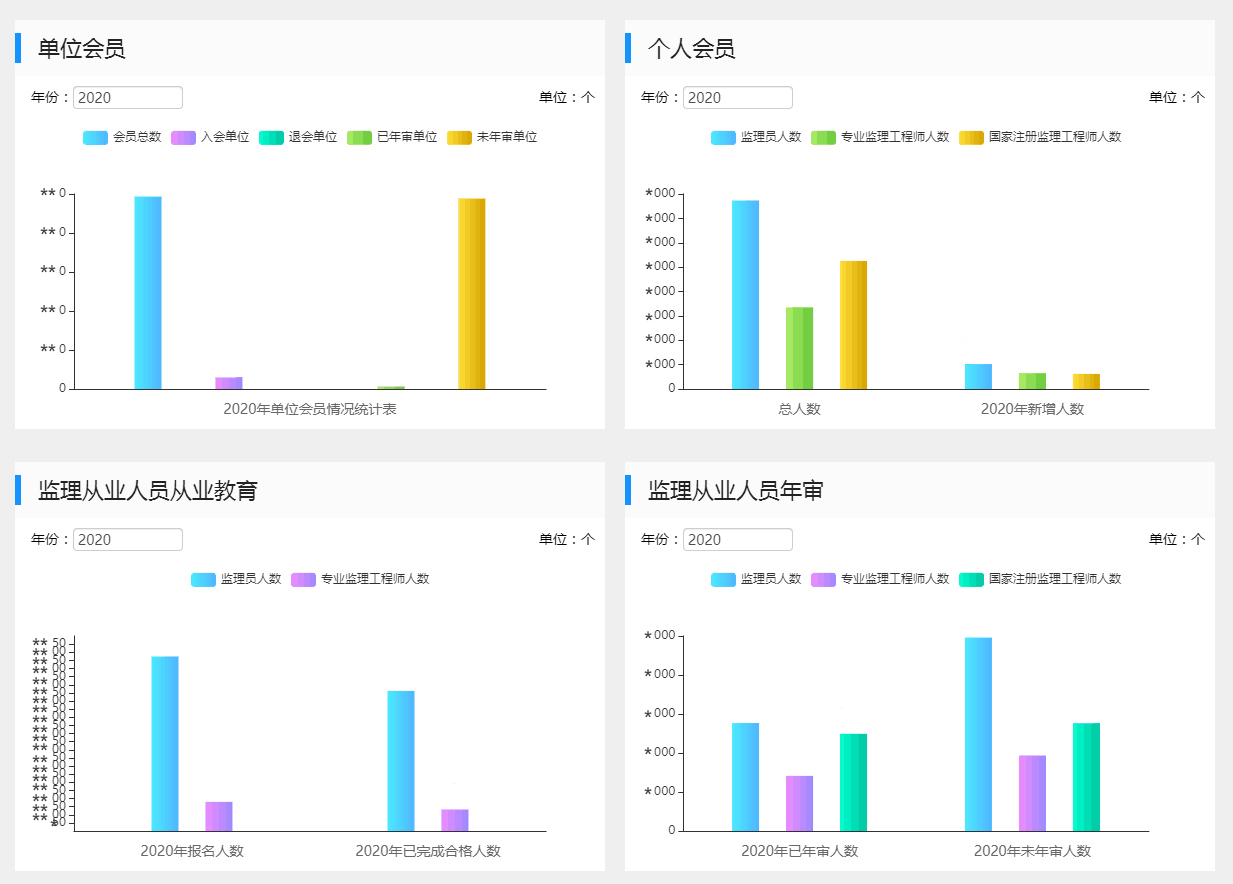
Task: Toggle 监理员人数 legend in 个人会员 chart
Action: pyautogui.click(x=756, y=137)
